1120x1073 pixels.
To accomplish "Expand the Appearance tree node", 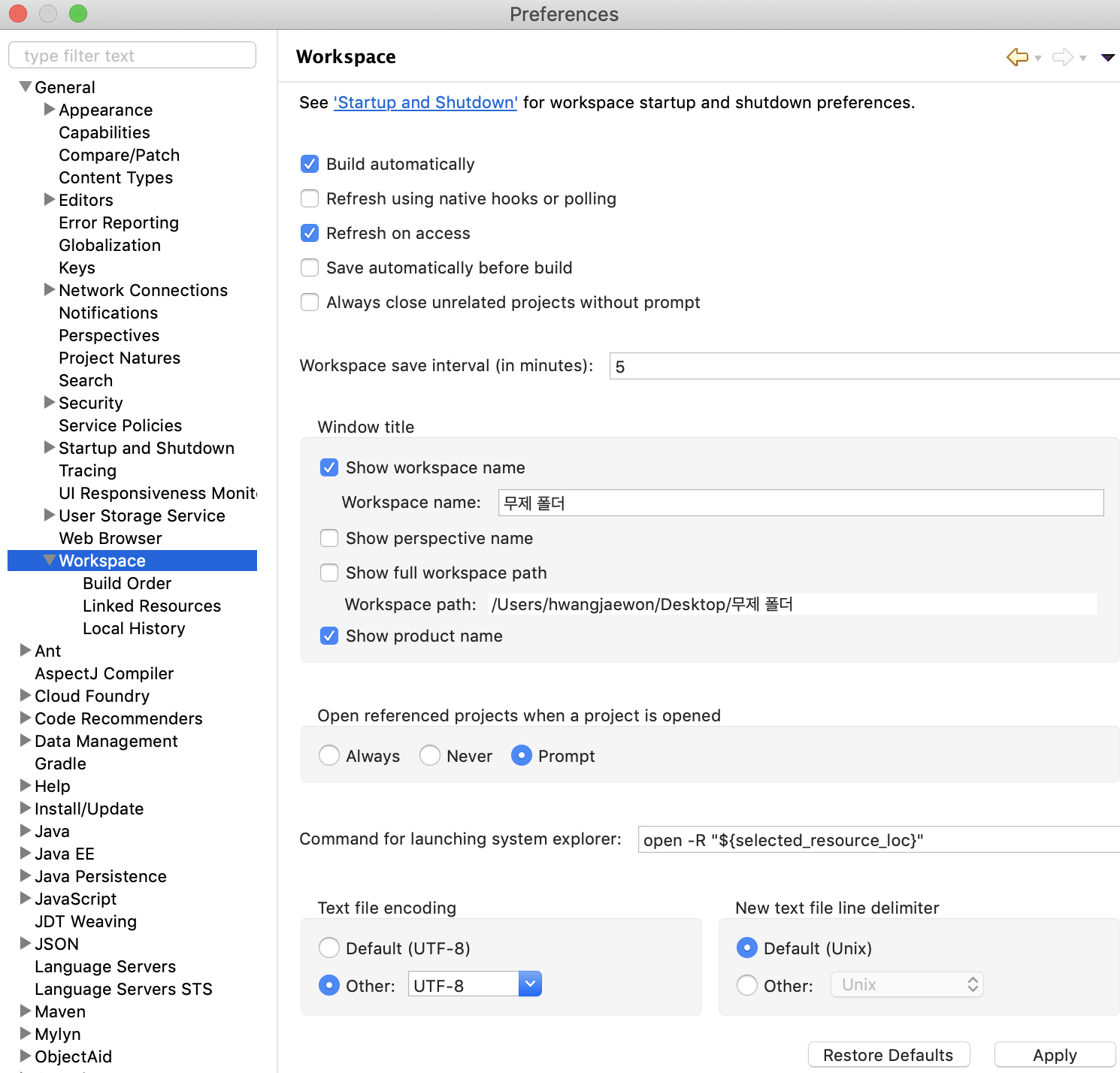I will click(50, 109).
